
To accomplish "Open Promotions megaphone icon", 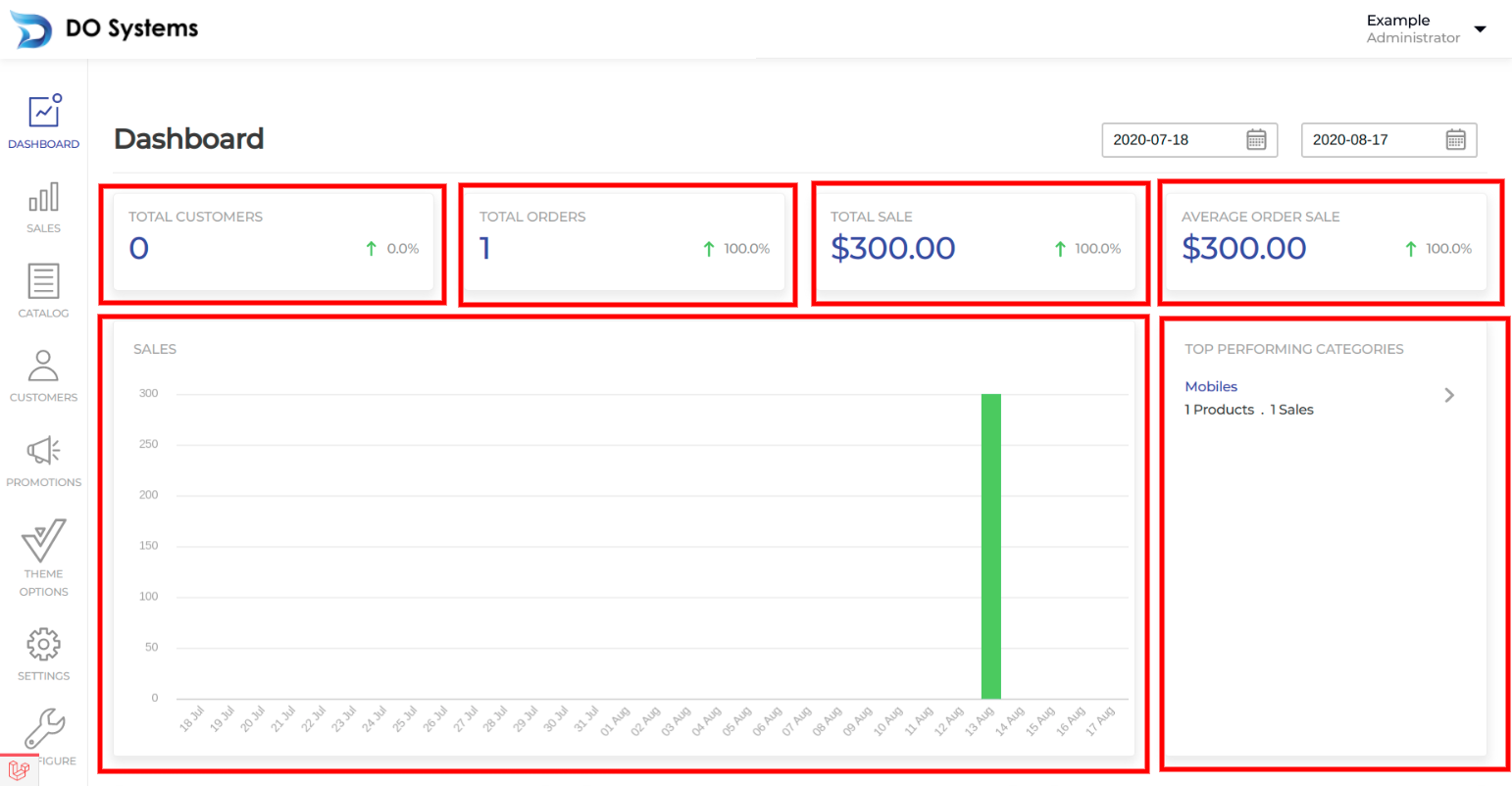I will point(43,451).
